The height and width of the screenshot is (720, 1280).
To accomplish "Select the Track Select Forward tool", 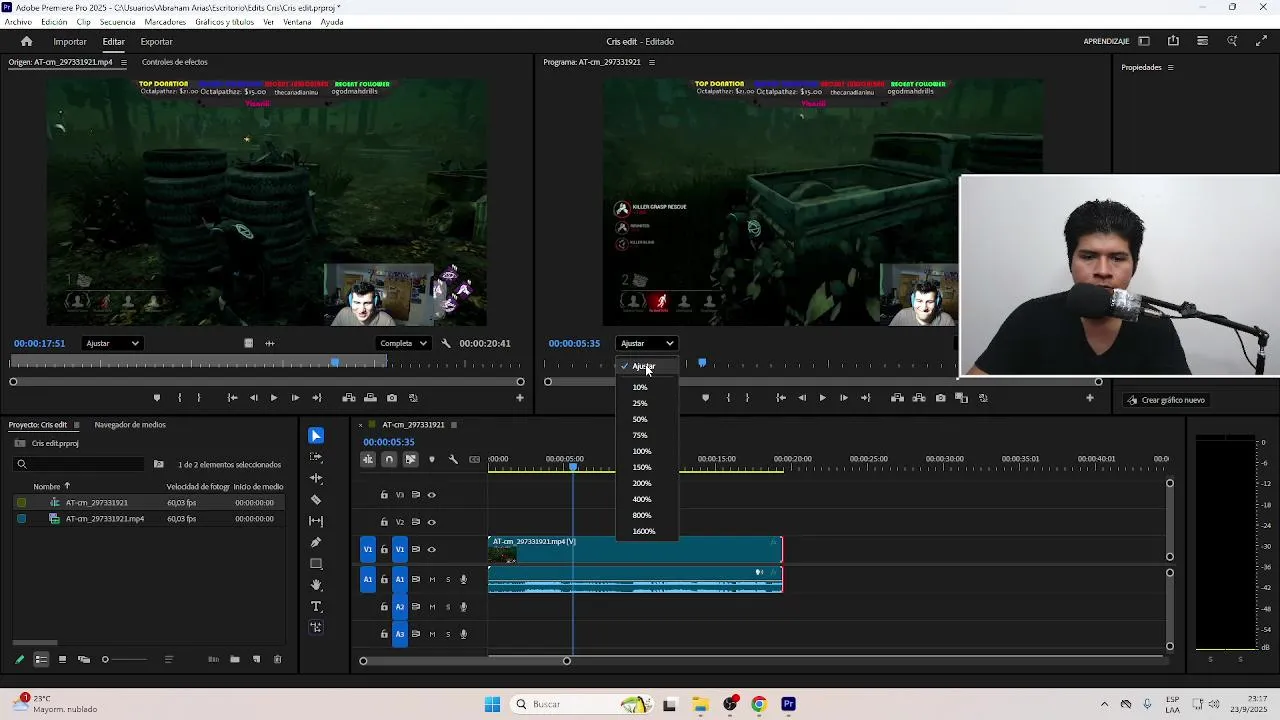I will (x=316, y=457).
